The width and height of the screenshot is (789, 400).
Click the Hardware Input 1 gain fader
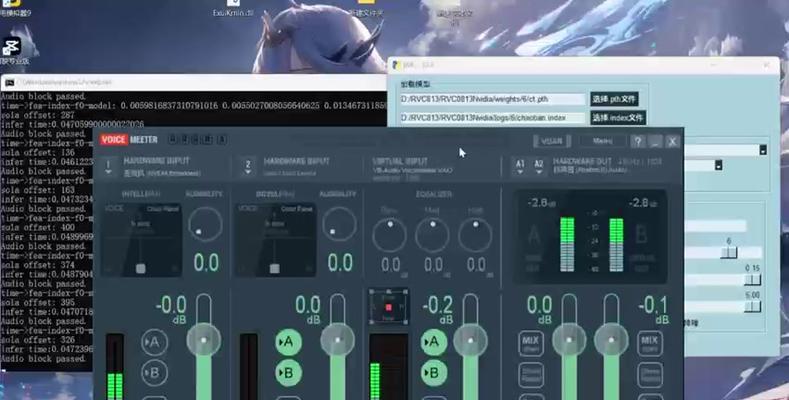click(204, 340)
